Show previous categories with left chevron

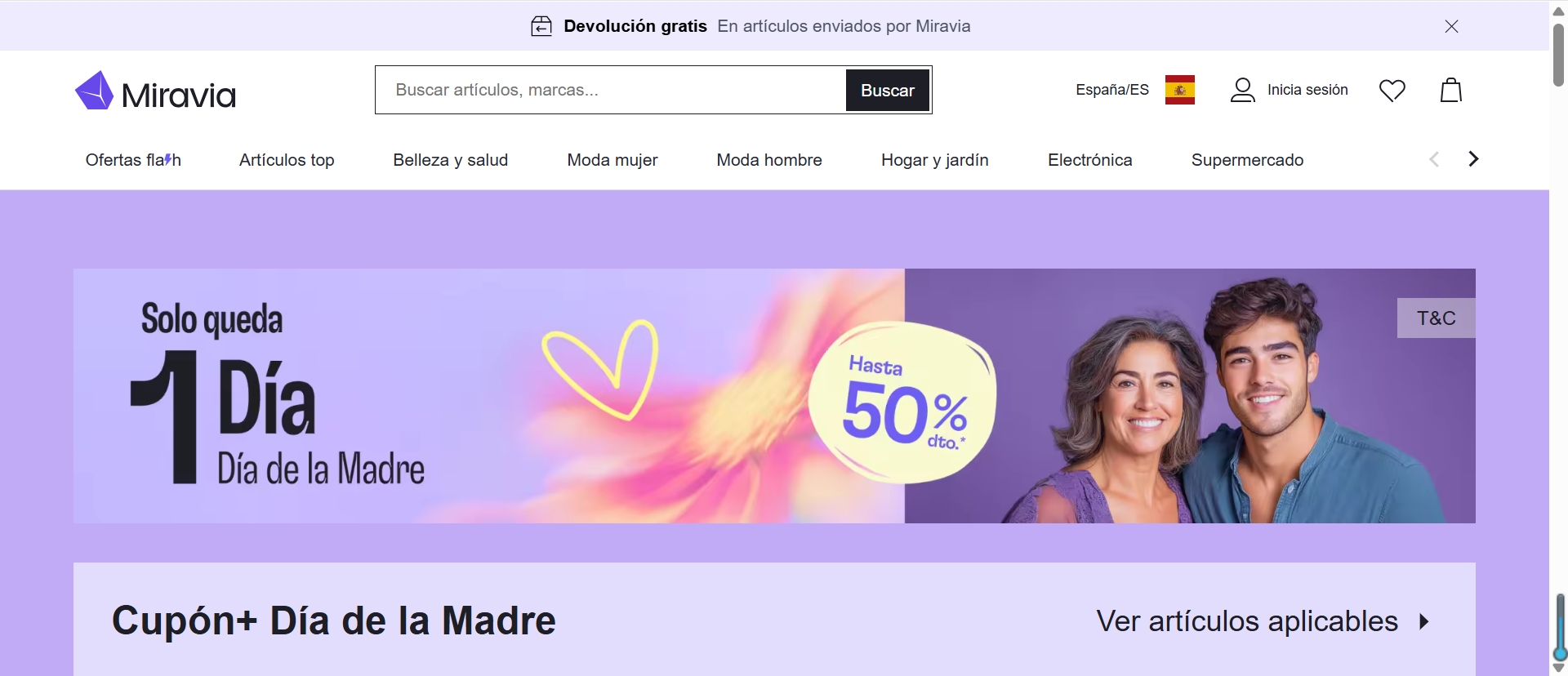(1434, 159)
